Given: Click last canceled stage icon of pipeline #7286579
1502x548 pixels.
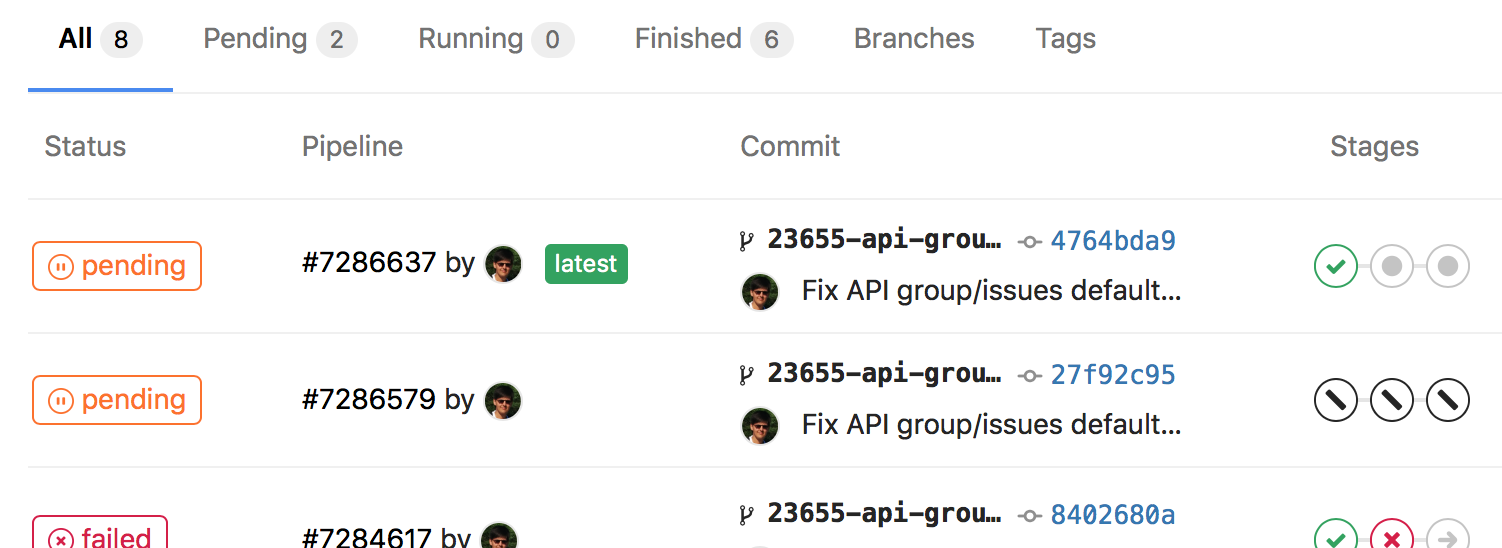Looking at the screenshot, I should tap(1447, 401).
